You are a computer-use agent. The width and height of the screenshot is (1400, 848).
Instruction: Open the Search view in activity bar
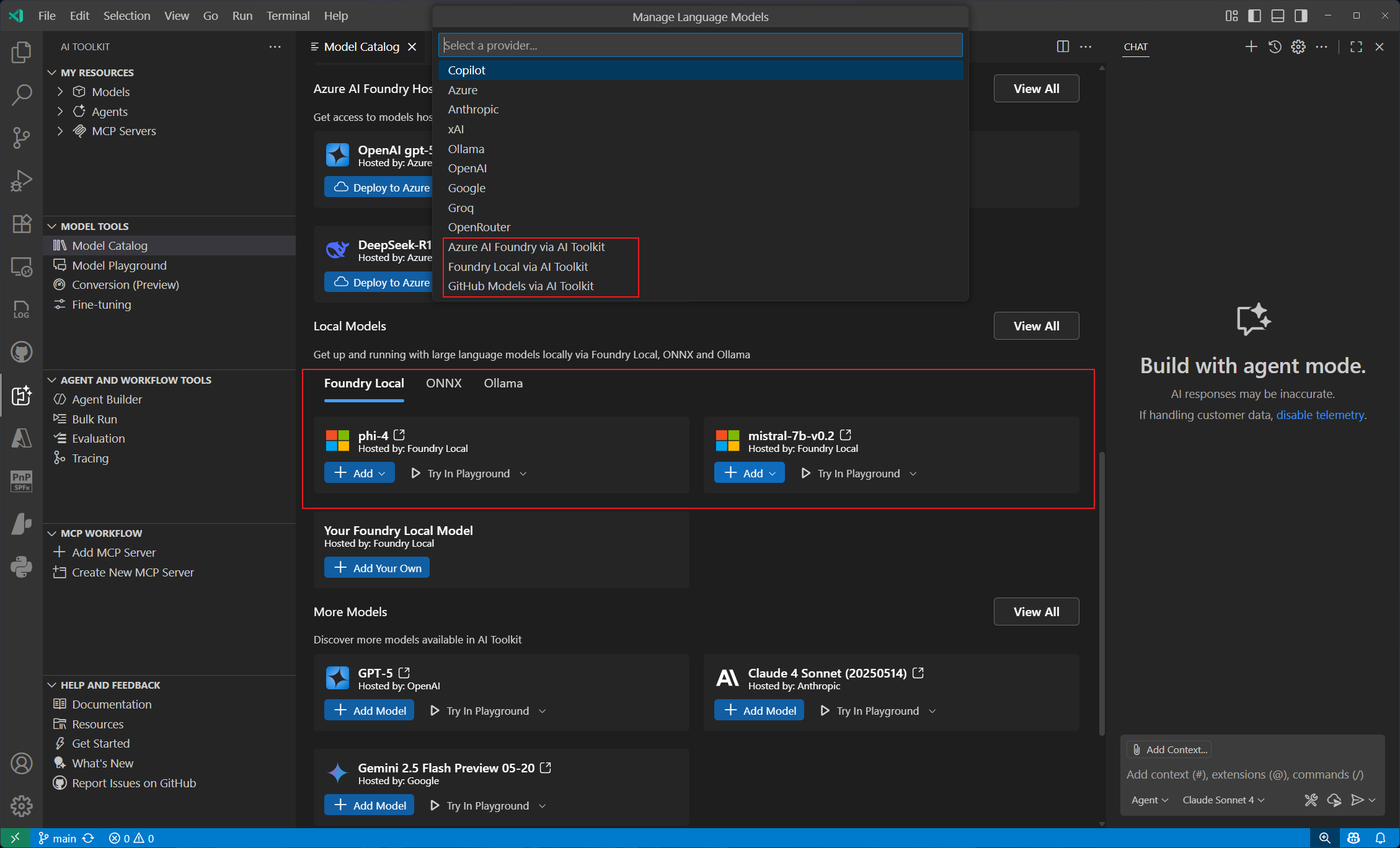22,95
